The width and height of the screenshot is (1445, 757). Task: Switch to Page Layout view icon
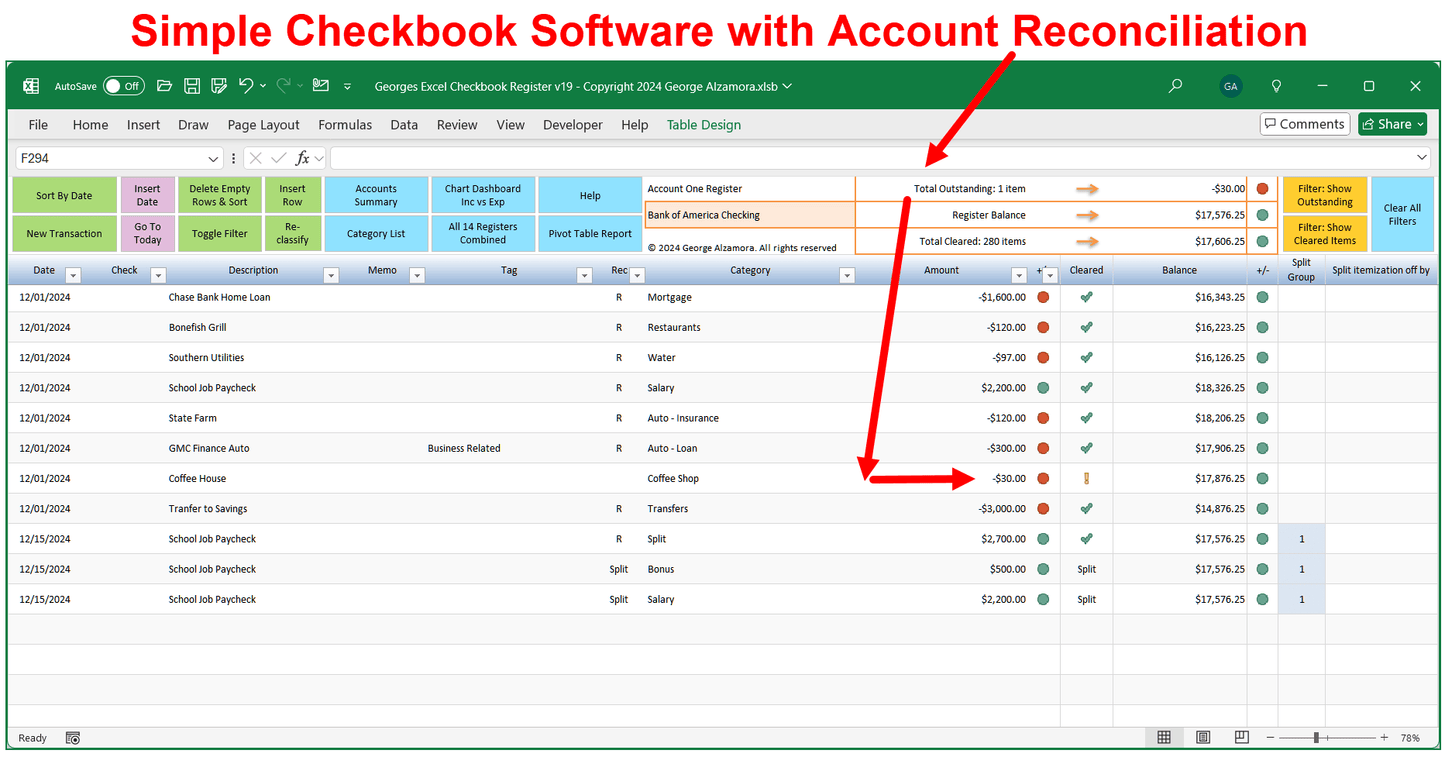click(x=1203, y=738)
